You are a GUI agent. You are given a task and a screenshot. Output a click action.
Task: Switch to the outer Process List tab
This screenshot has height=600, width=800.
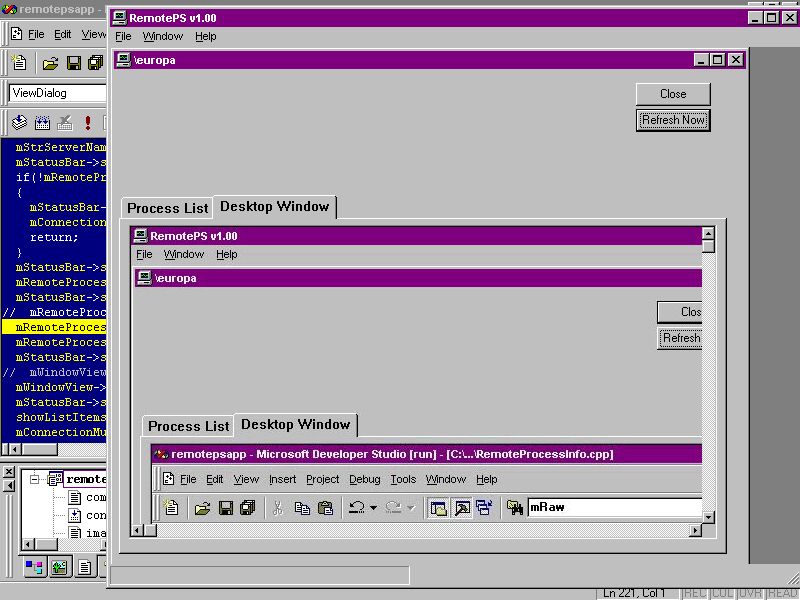tap(167, 208)
